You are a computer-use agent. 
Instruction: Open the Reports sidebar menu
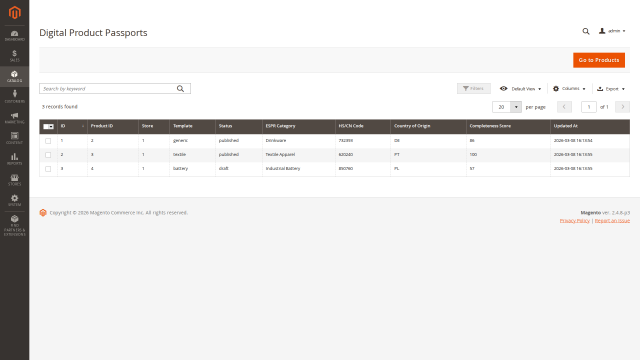coord(14,159)
